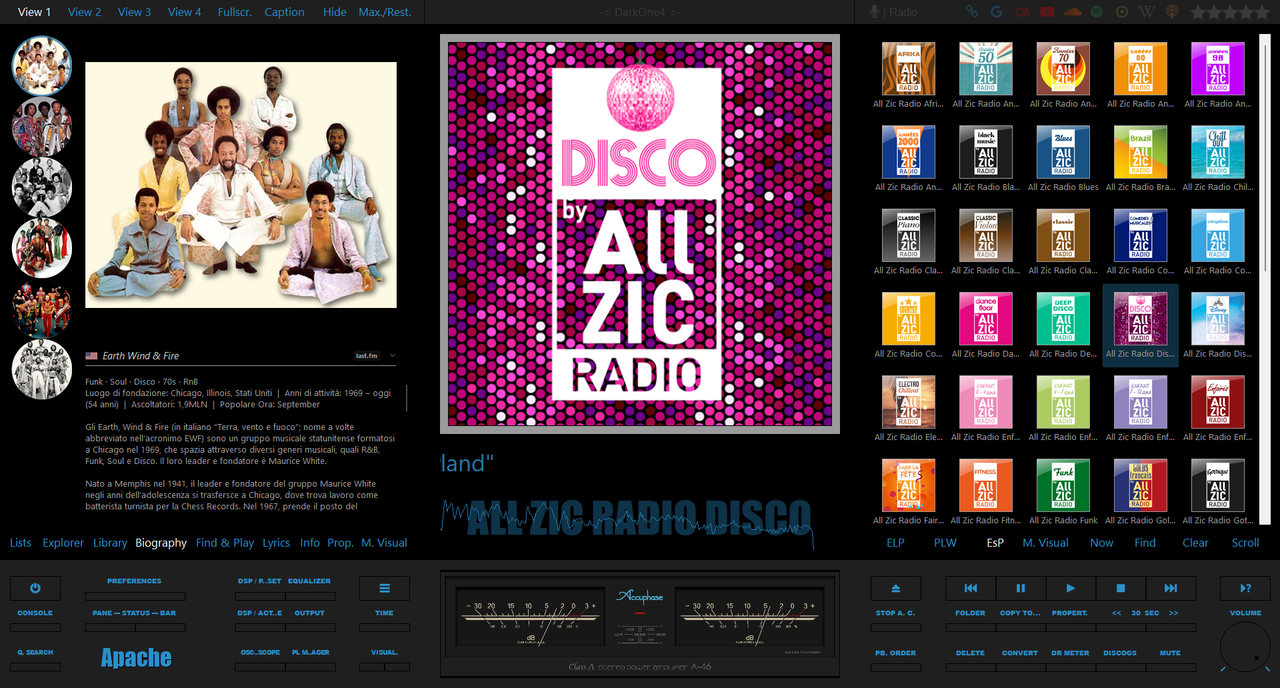Click the random play button
The width and height of the screenshot is (1280, 688).
pos(1245,588)
